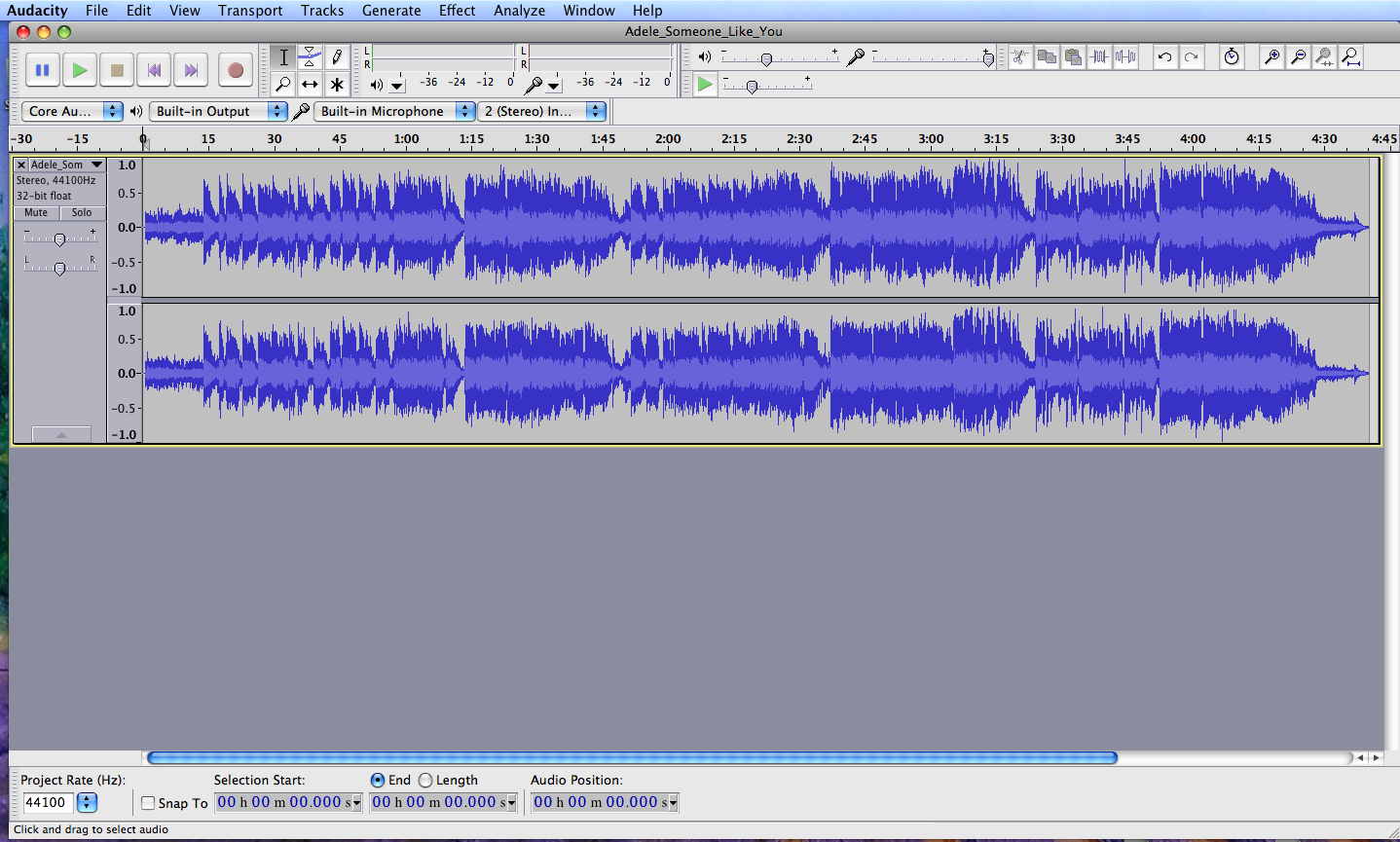Open the Core Audio host dropdown

click(72, 111)
